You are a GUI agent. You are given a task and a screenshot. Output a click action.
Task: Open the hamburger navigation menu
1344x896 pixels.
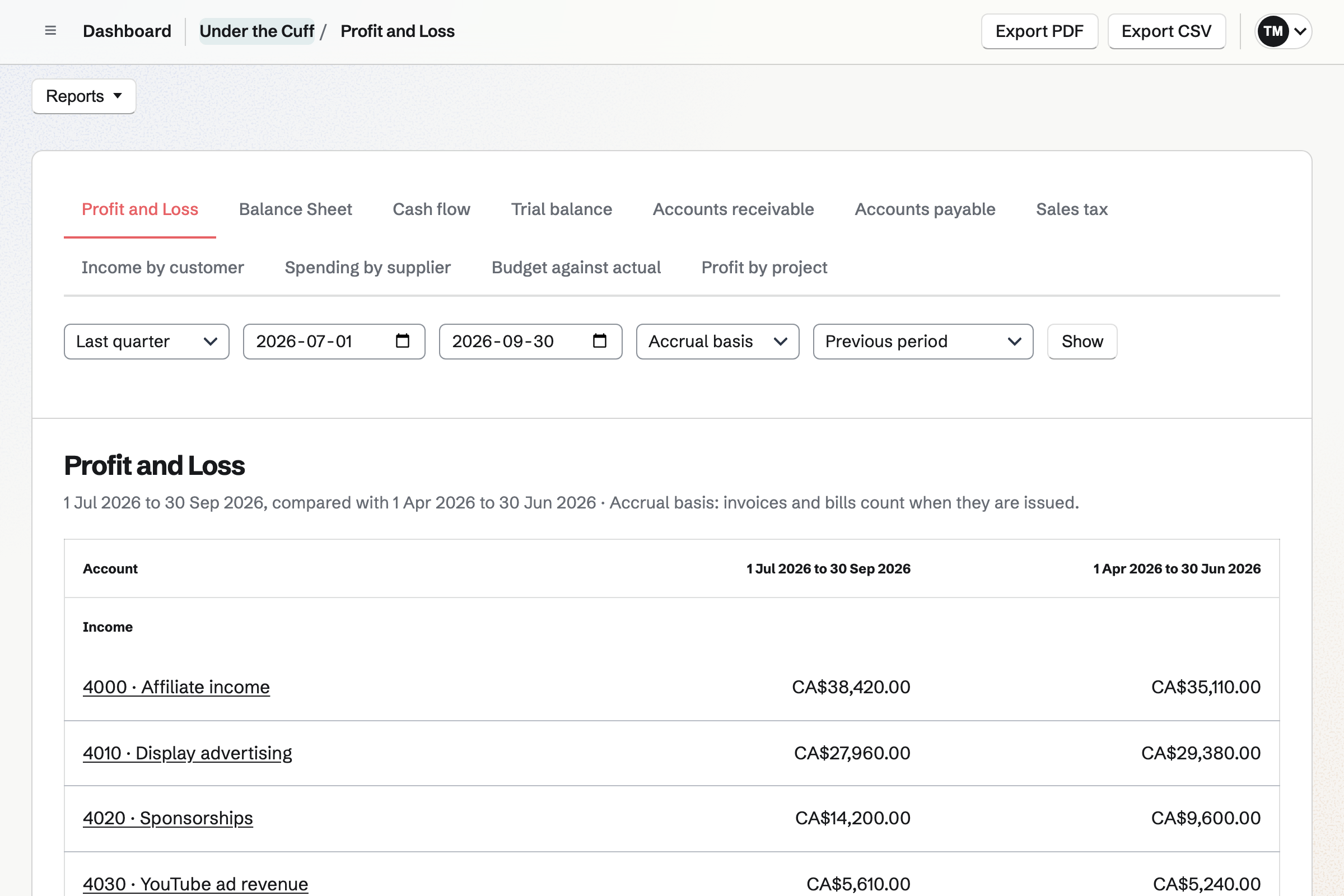(50, 31)
